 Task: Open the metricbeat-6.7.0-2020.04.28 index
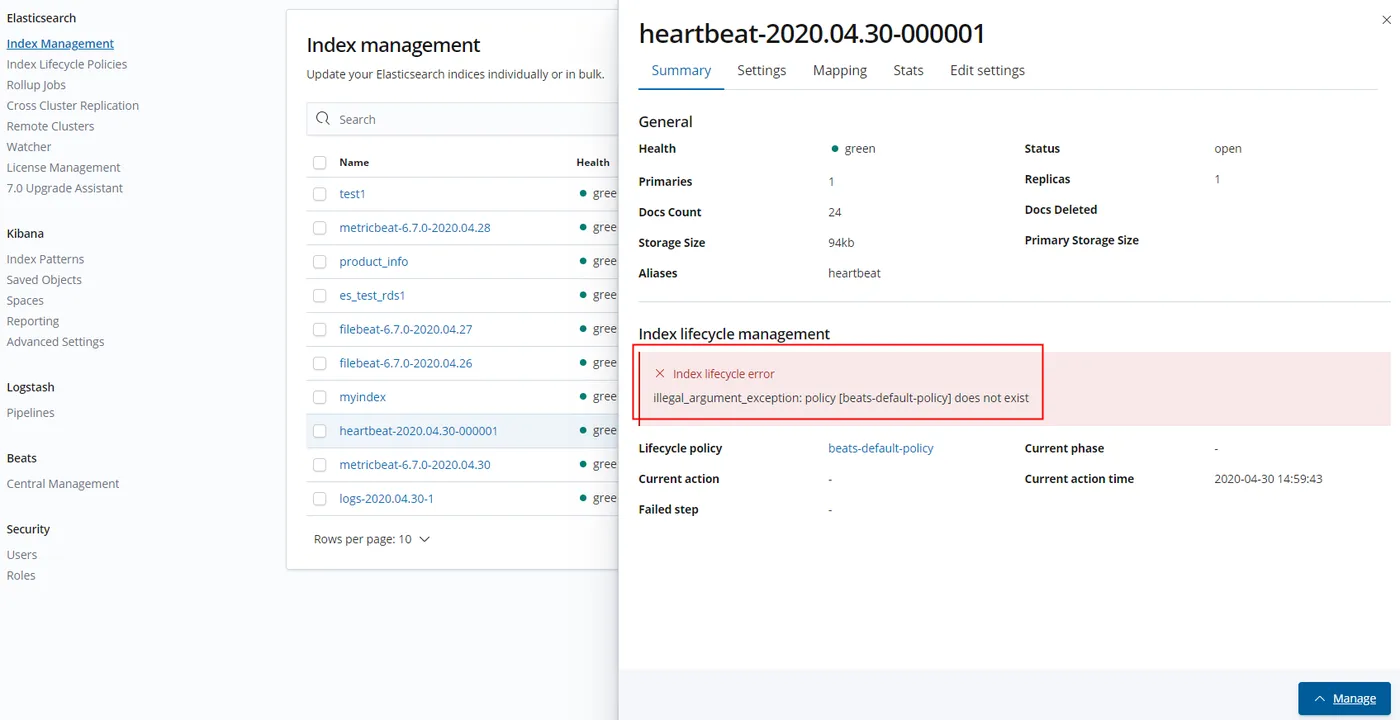(415, 228)
